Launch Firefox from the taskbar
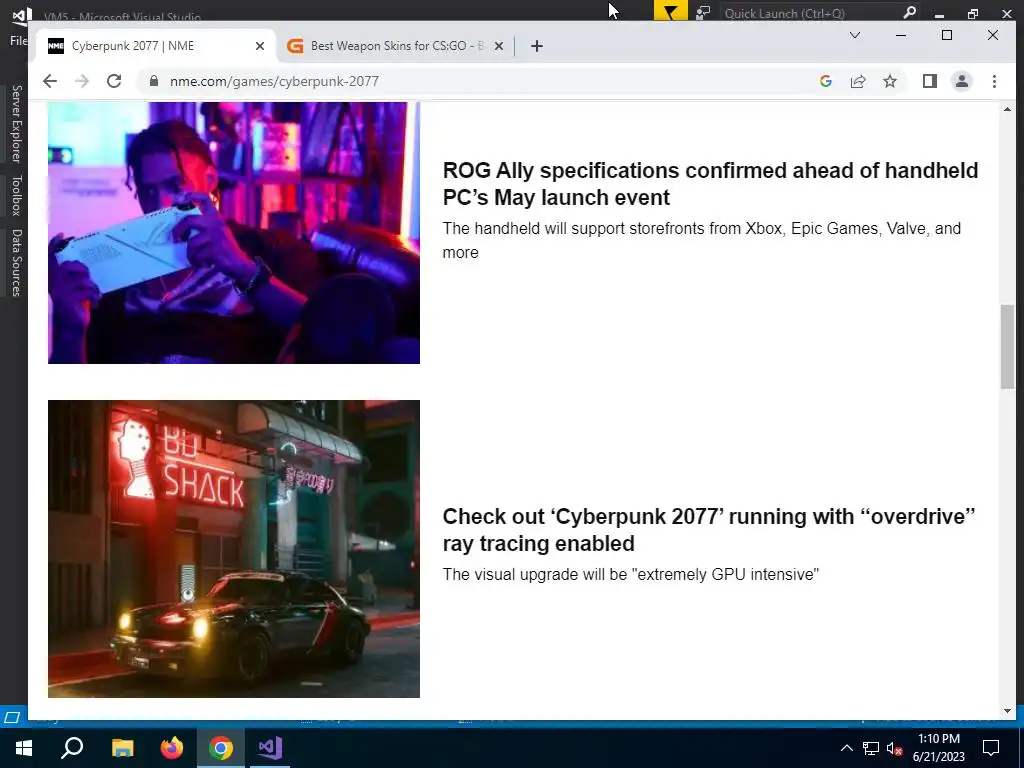Viewport: 1024px width, 768px height. [172, 748]
